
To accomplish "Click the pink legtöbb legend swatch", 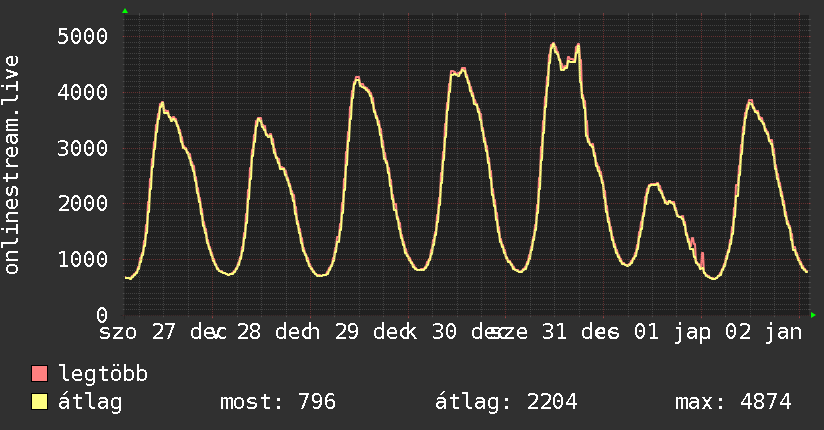I will point(39,374).
